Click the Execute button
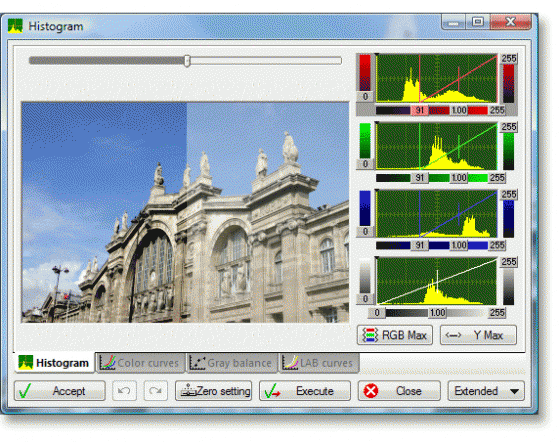Image resolution: width=560 pixels, height=443 pixels. (x=305, y=390)
